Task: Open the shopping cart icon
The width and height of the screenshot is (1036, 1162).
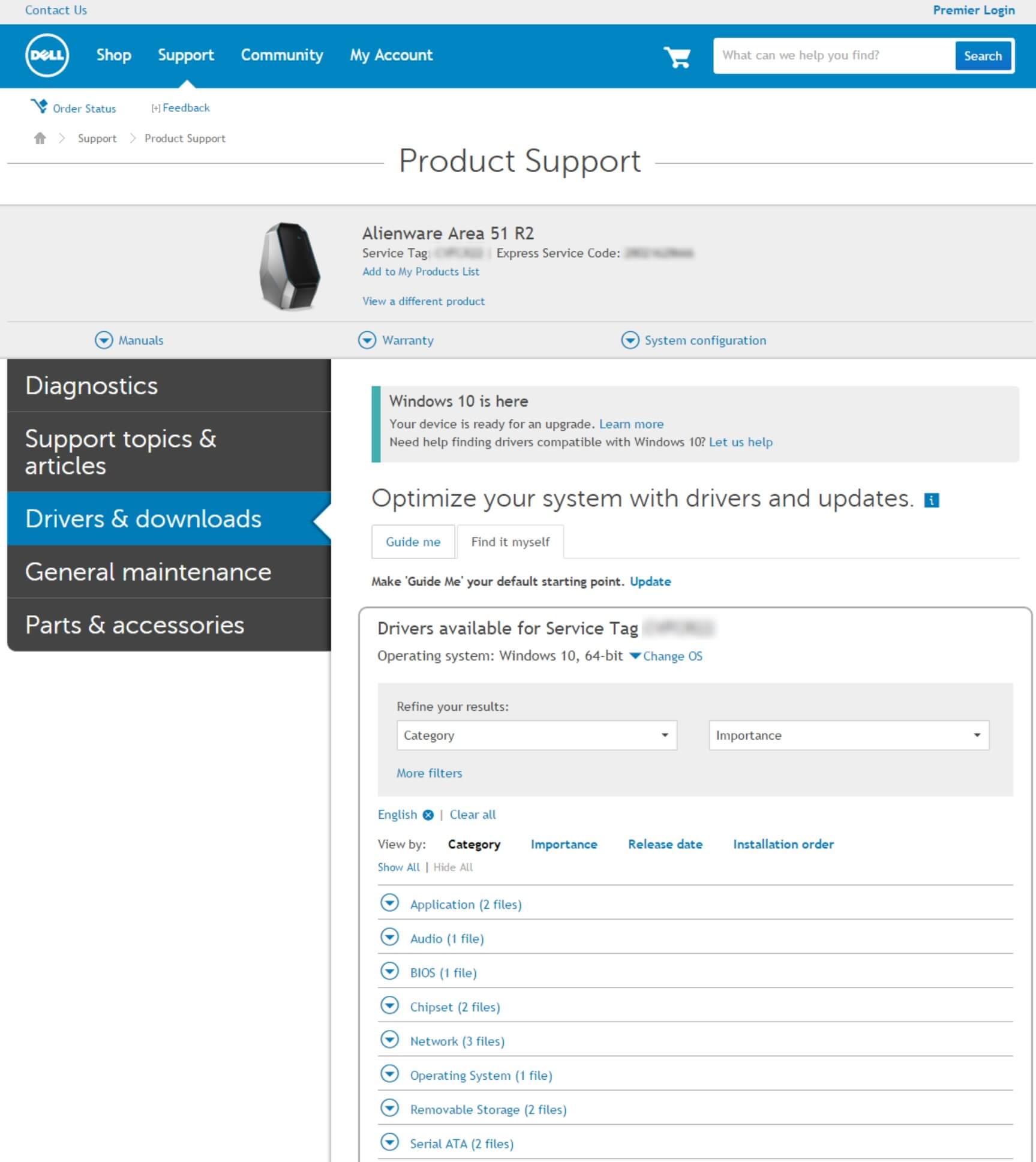Action: coord(677,57)
